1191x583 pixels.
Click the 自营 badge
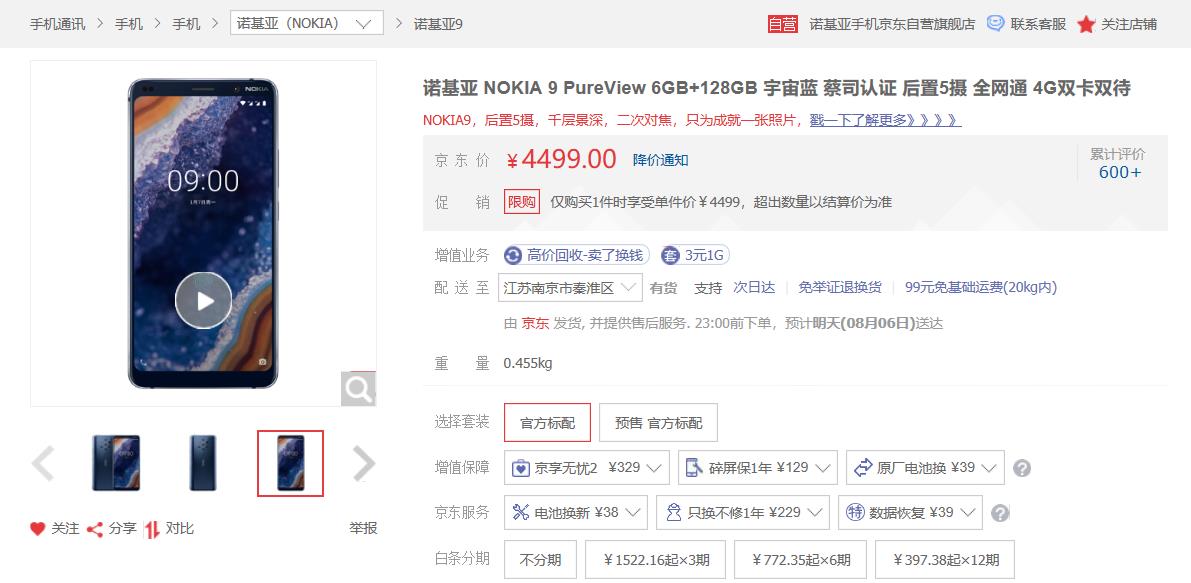[x=782, y=24]
